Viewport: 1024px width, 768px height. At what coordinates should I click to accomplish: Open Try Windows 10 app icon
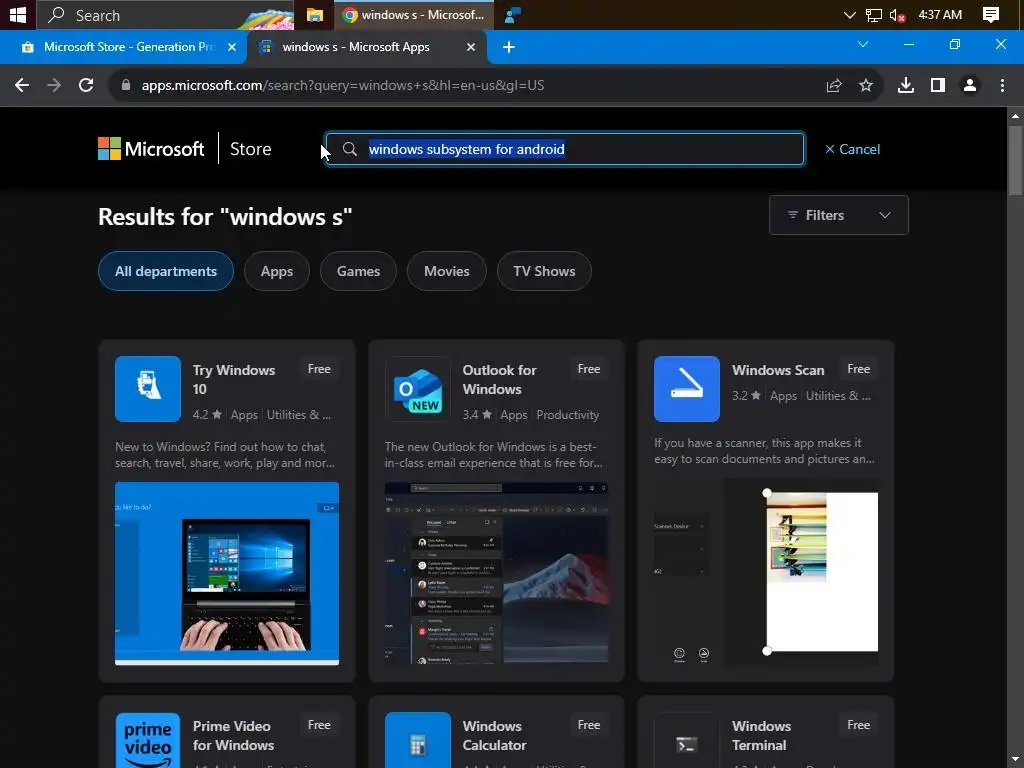tap(148, 389)
